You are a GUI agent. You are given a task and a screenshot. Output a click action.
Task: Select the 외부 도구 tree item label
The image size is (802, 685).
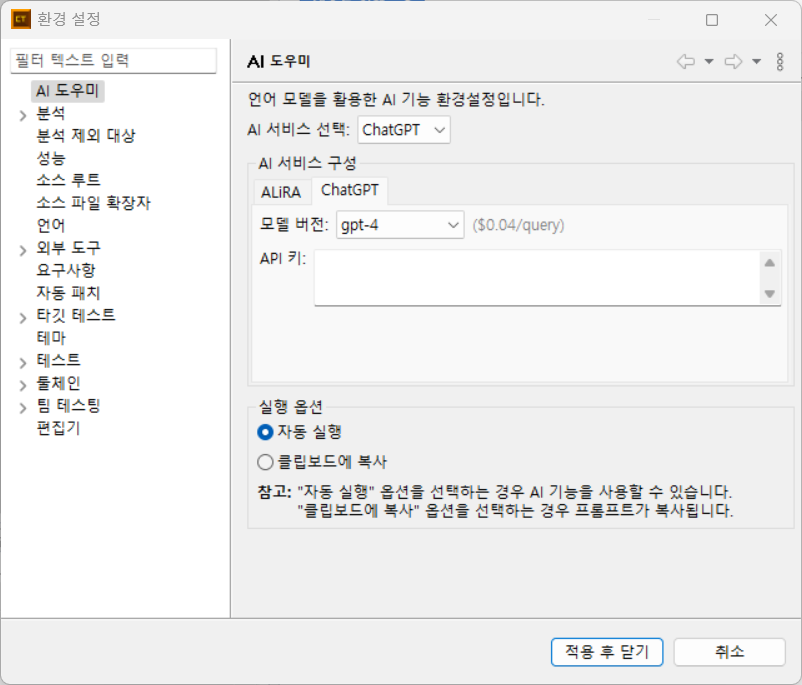pyautogui.click(x=69, y=248)
